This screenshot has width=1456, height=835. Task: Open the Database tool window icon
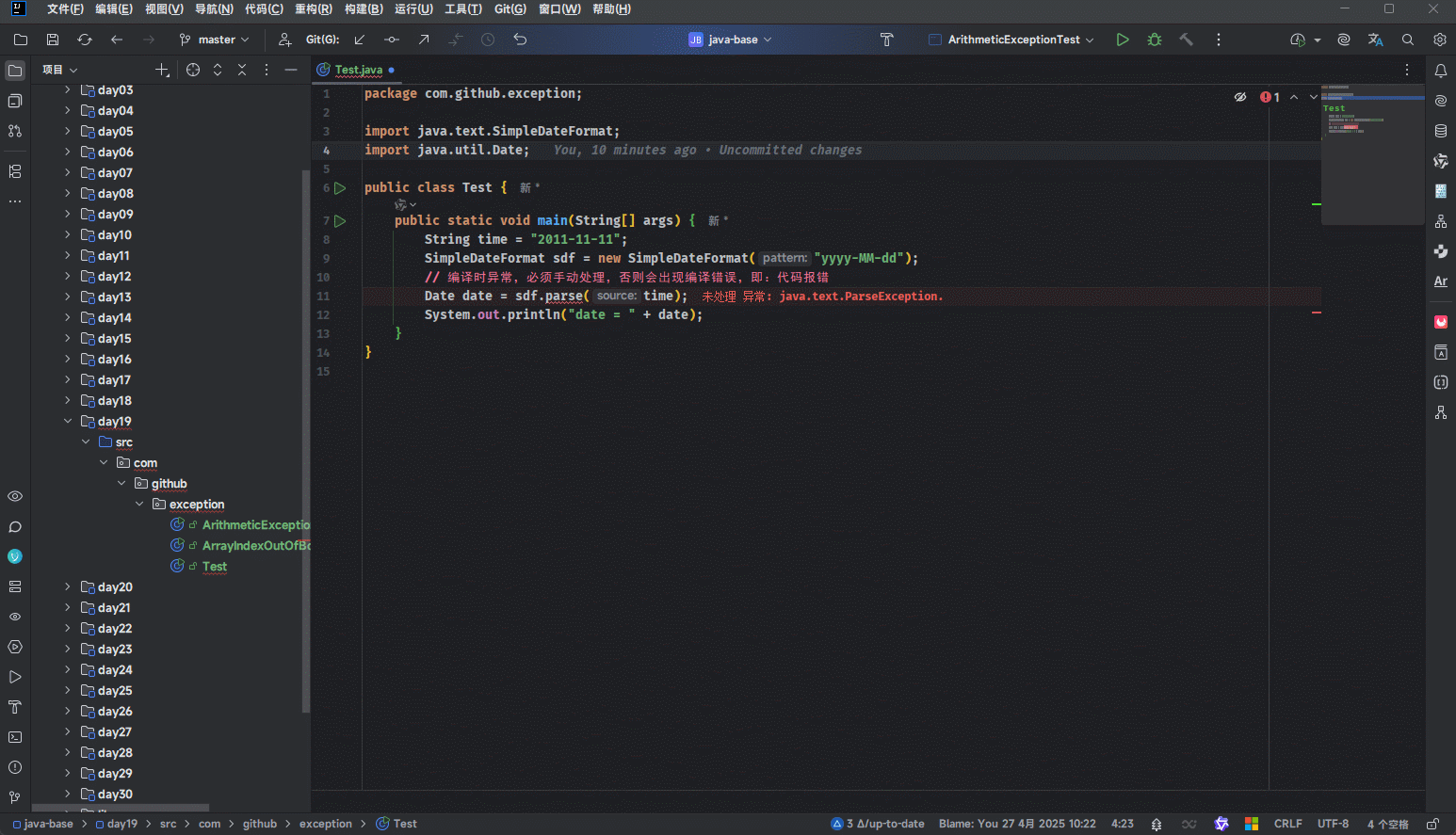(1440, 131)
